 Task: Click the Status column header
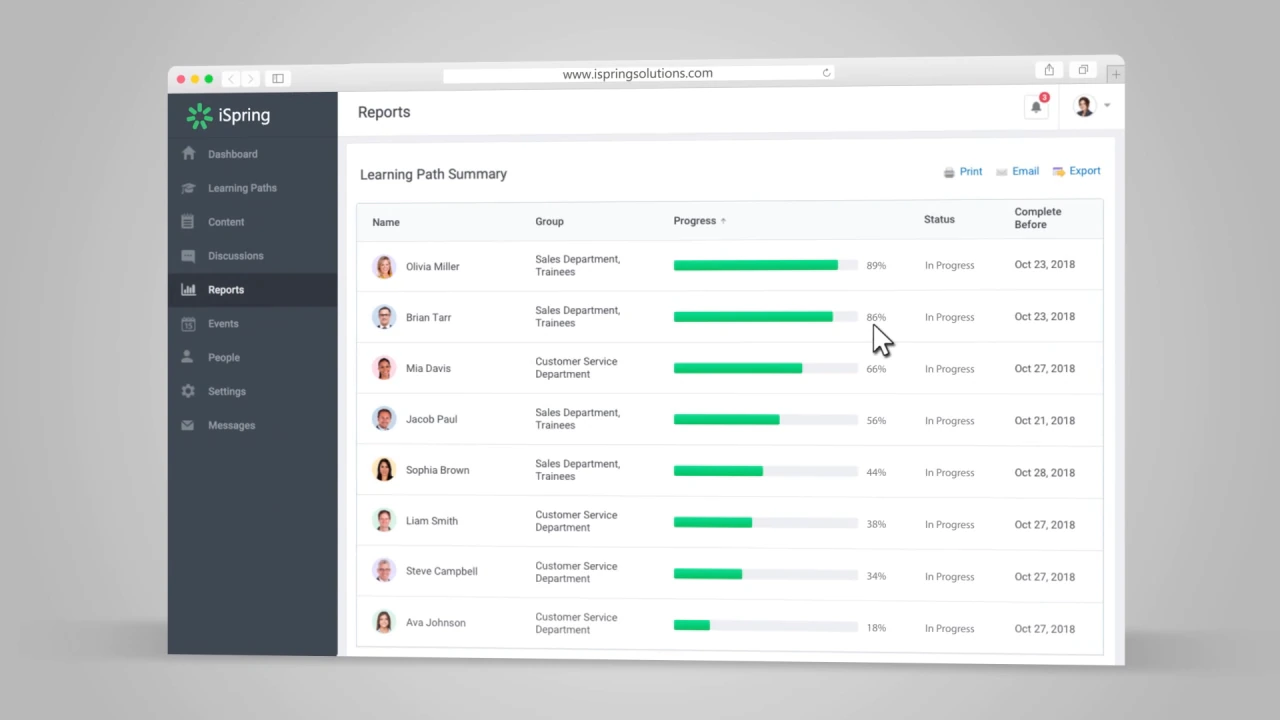(x=939, y=219)
